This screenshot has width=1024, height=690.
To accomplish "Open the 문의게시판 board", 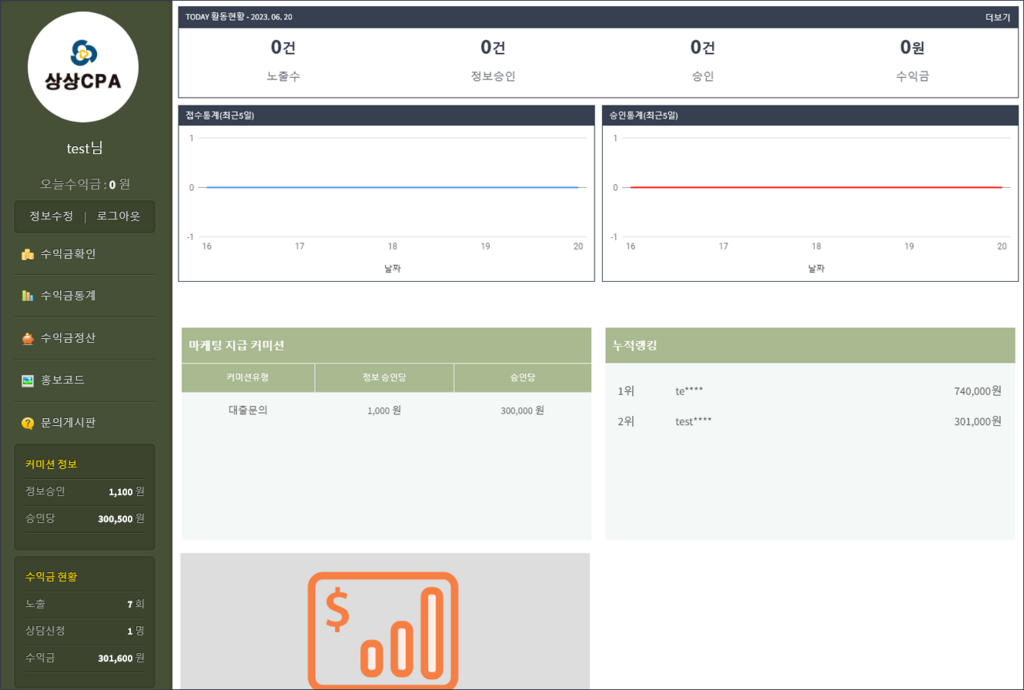I will (x=68, y=423).
